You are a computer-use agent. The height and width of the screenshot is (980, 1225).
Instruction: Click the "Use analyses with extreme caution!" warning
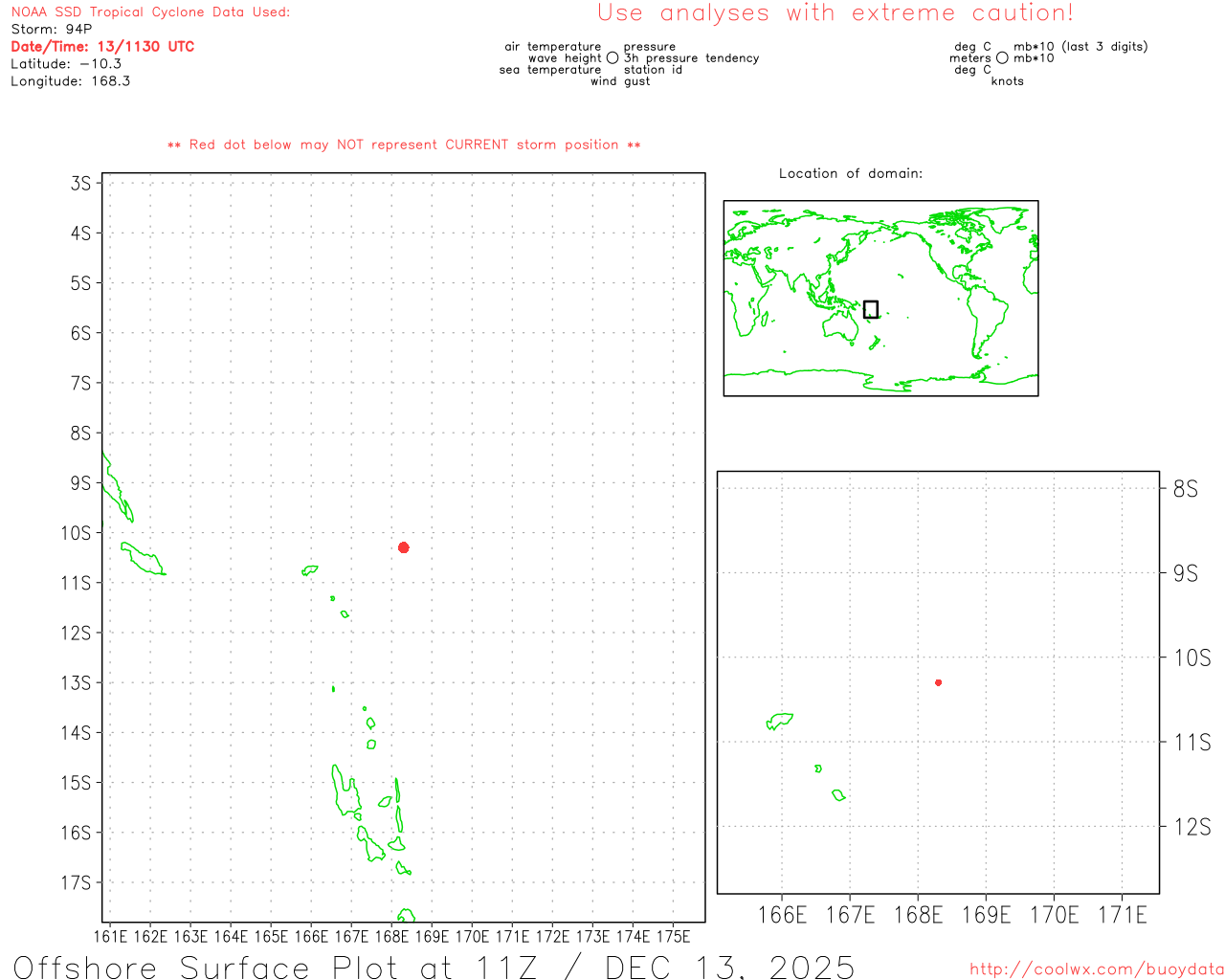click(835, 13)
